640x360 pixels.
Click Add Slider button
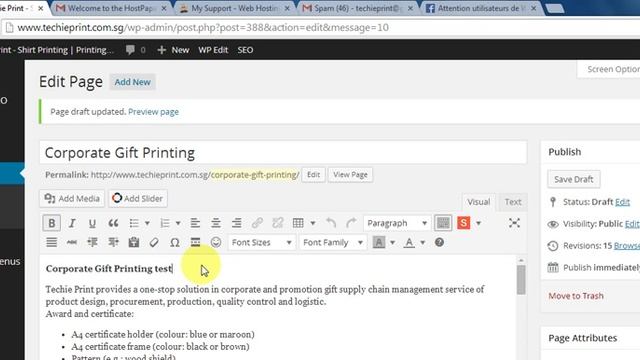tap(138, 198)
